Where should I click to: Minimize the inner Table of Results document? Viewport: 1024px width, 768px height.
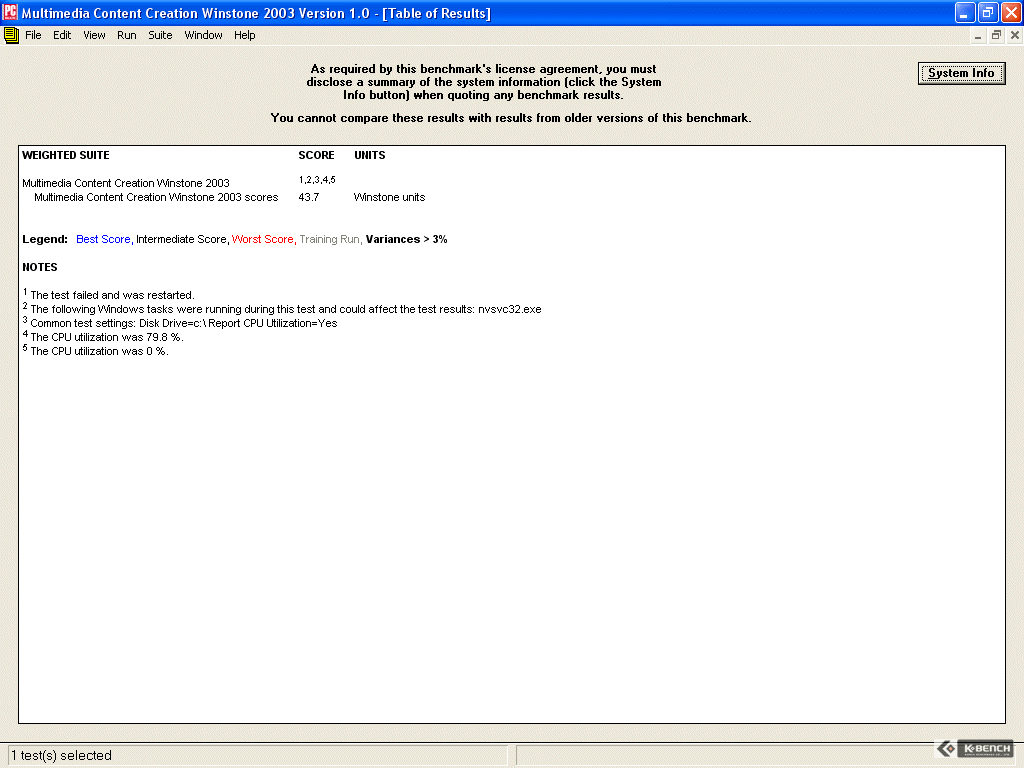coord(978,36)
